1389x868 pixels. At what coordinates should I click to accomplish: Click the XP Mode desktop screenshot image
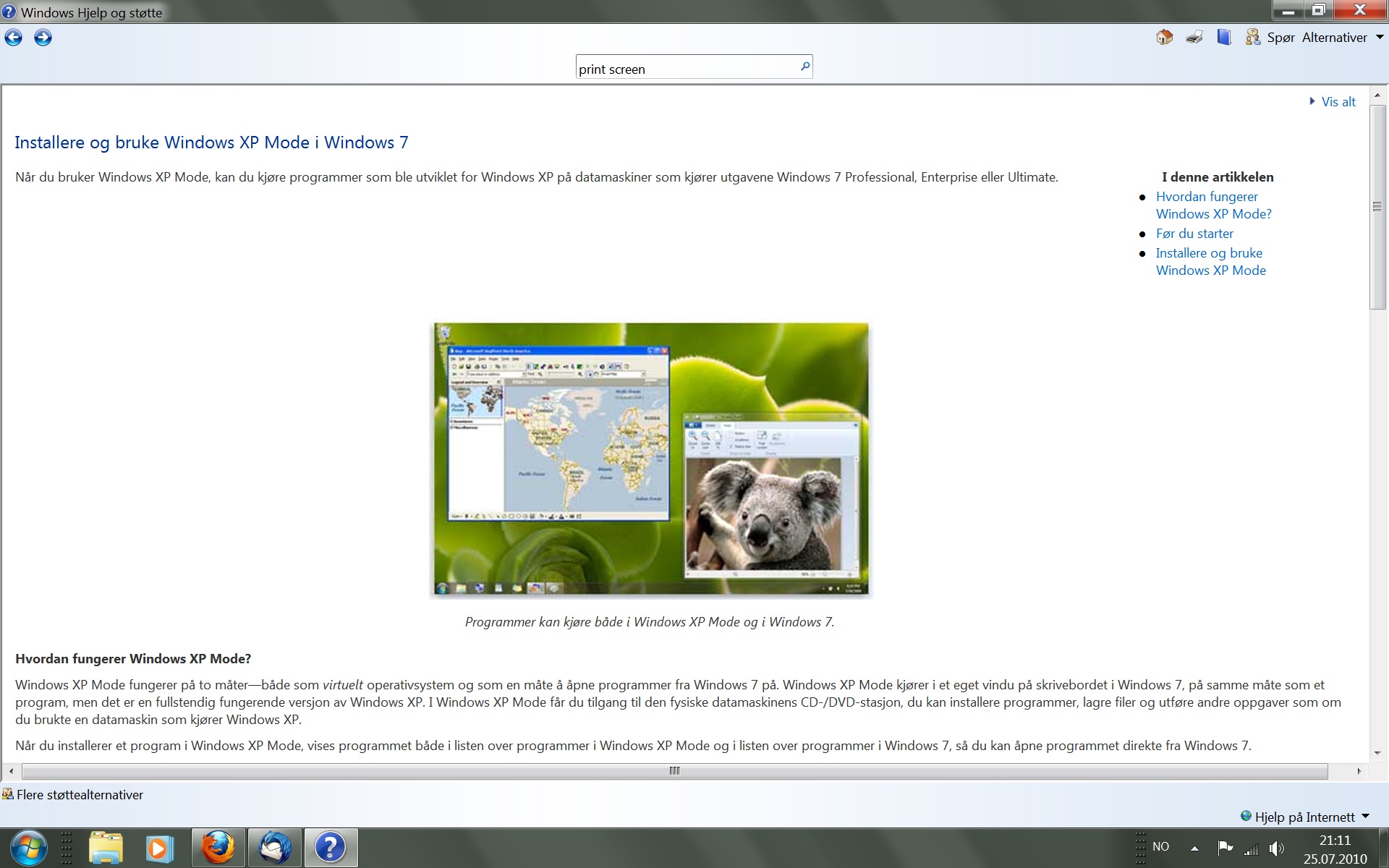[651, 459]
